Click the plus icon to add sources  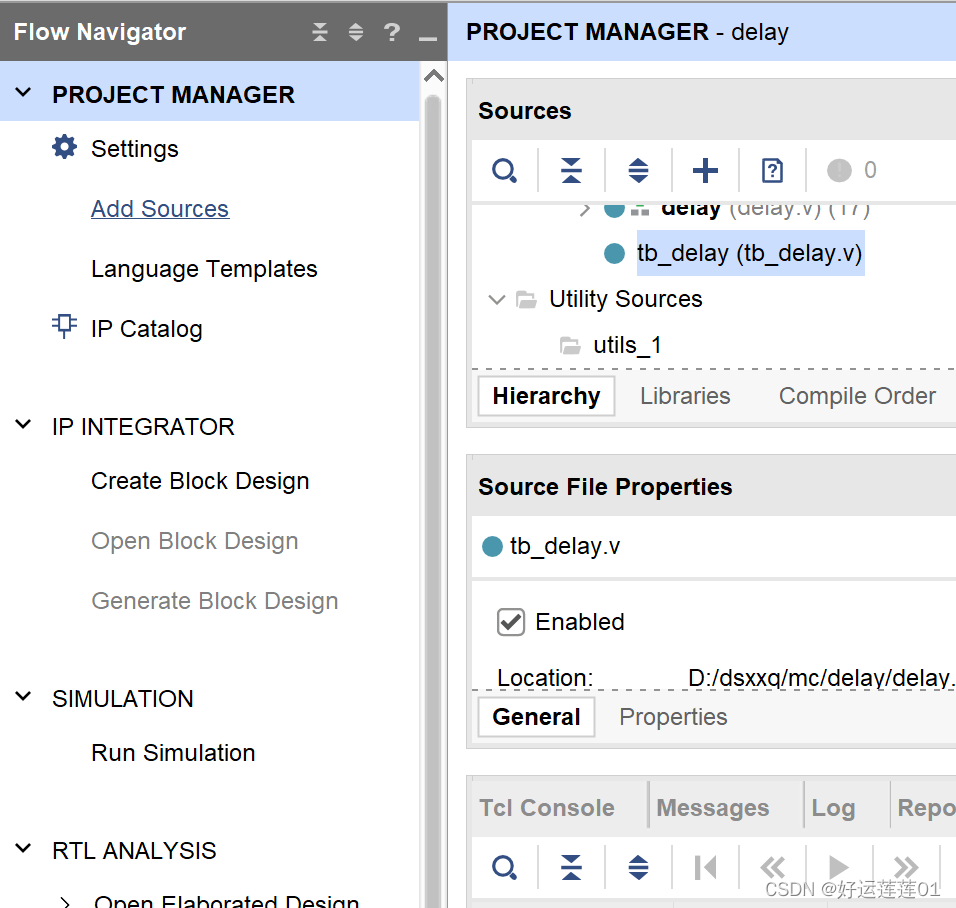[x=705, y=171]
